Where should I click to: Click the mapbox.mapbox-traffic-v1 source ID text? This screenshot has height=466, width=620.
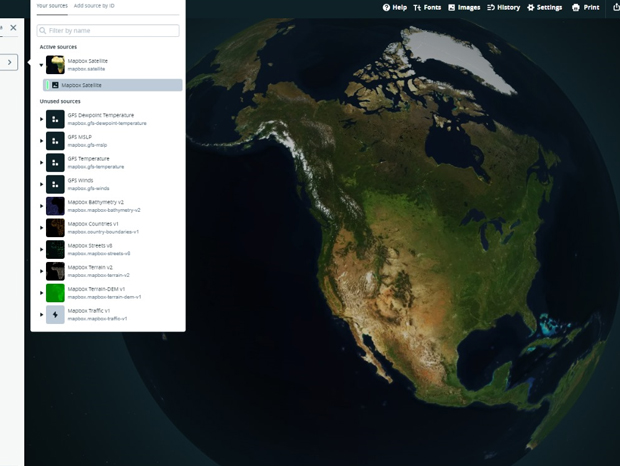[98, 319]
